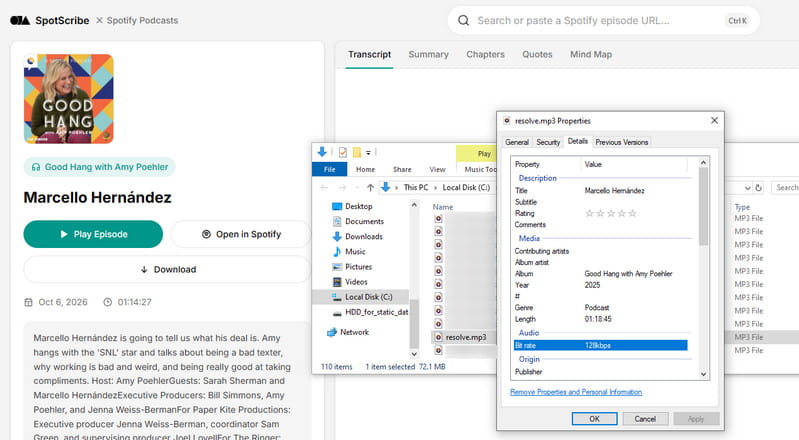Expand the quick access toolbar customize arrow
Screen dimensions: 799x440
click(368, 152)
